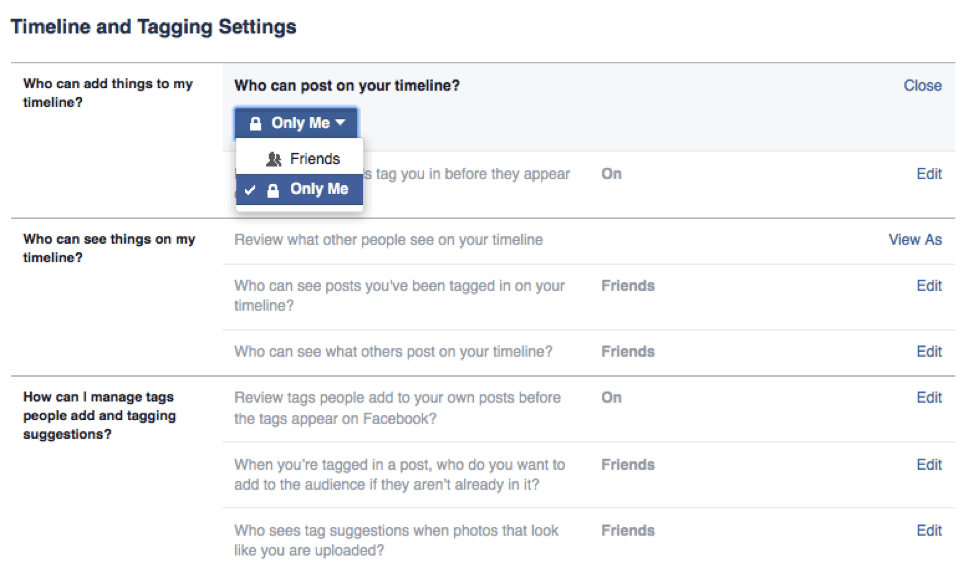The image size is (974, 568).
Task: Edit review of tags people add to your posts
Action: (x=929, y=398)
